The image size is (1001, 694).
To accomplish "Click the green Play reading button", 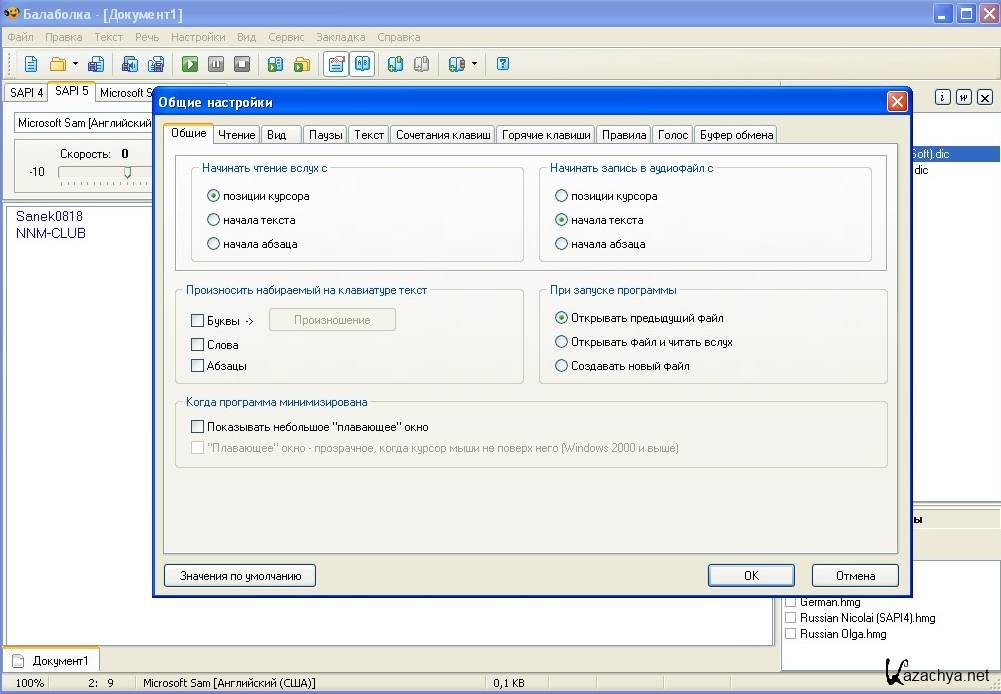I will (x=190, y=64).
